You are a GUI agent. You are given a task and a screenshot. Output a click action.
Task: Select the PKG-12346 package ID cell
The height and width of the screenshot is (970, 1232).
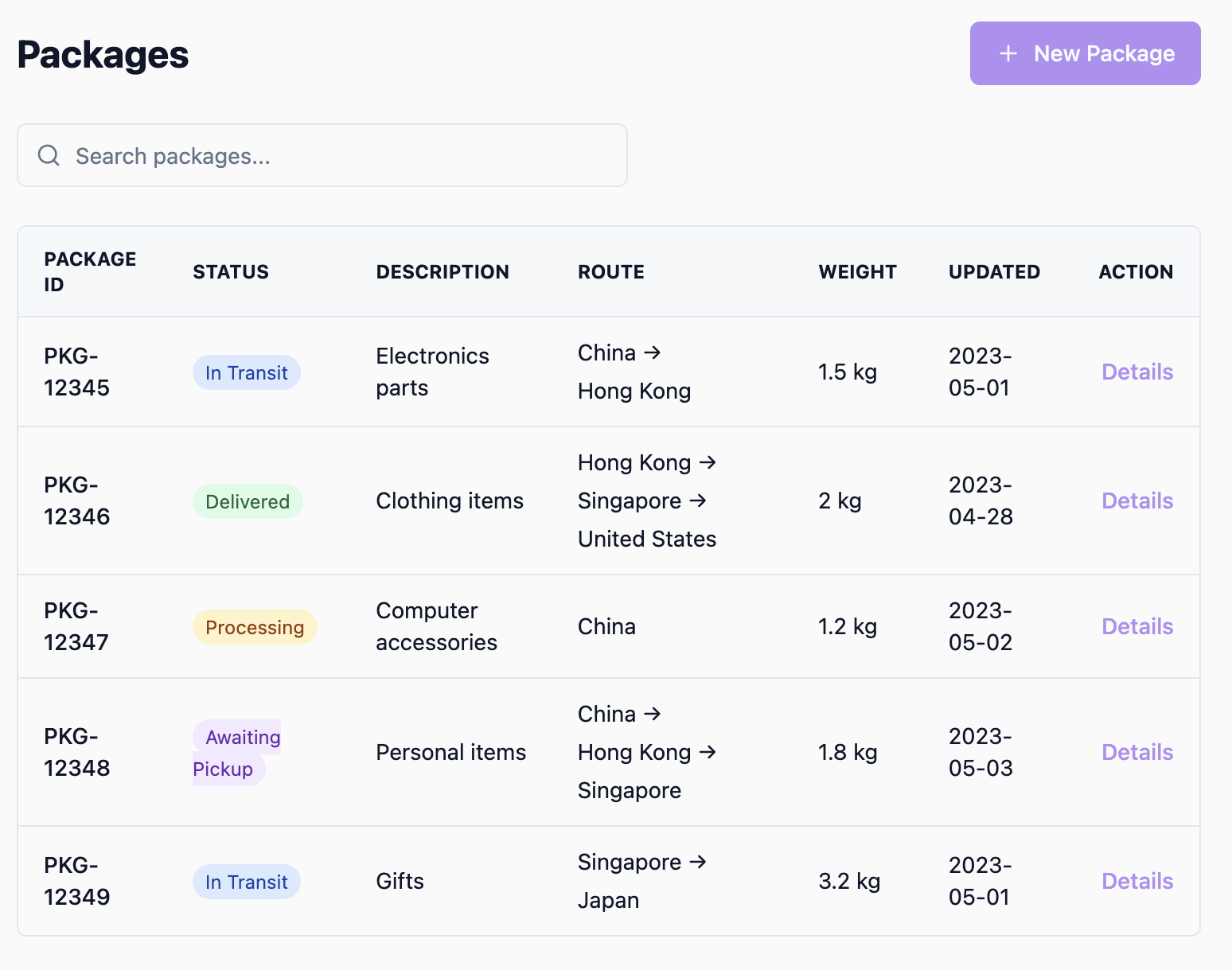[x=77, y=501]
